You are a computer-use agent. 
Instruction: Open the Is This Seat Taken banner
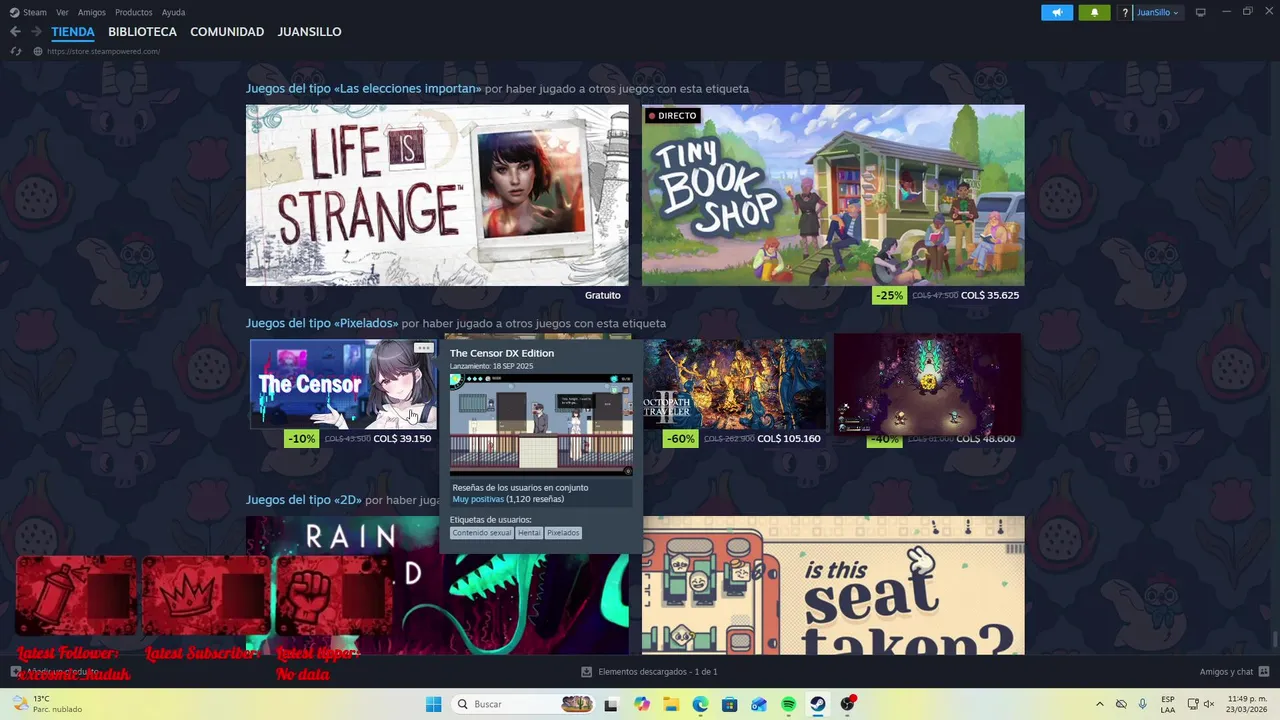(x=833, y=585)
